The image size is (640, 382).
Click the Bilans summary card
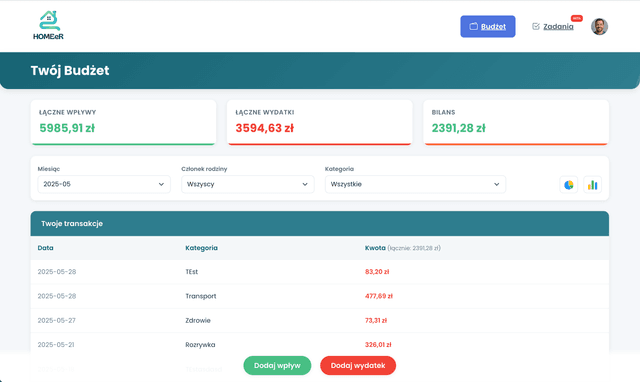[x=516, y=122]
